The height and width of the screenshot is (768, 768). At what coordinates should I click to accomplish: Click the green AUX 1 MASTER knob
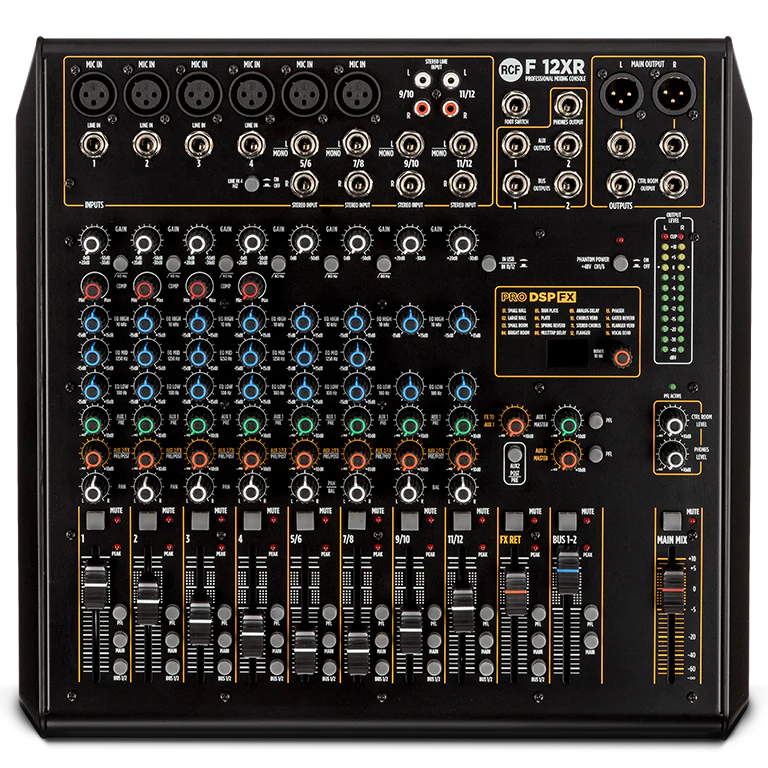(568, 424)
